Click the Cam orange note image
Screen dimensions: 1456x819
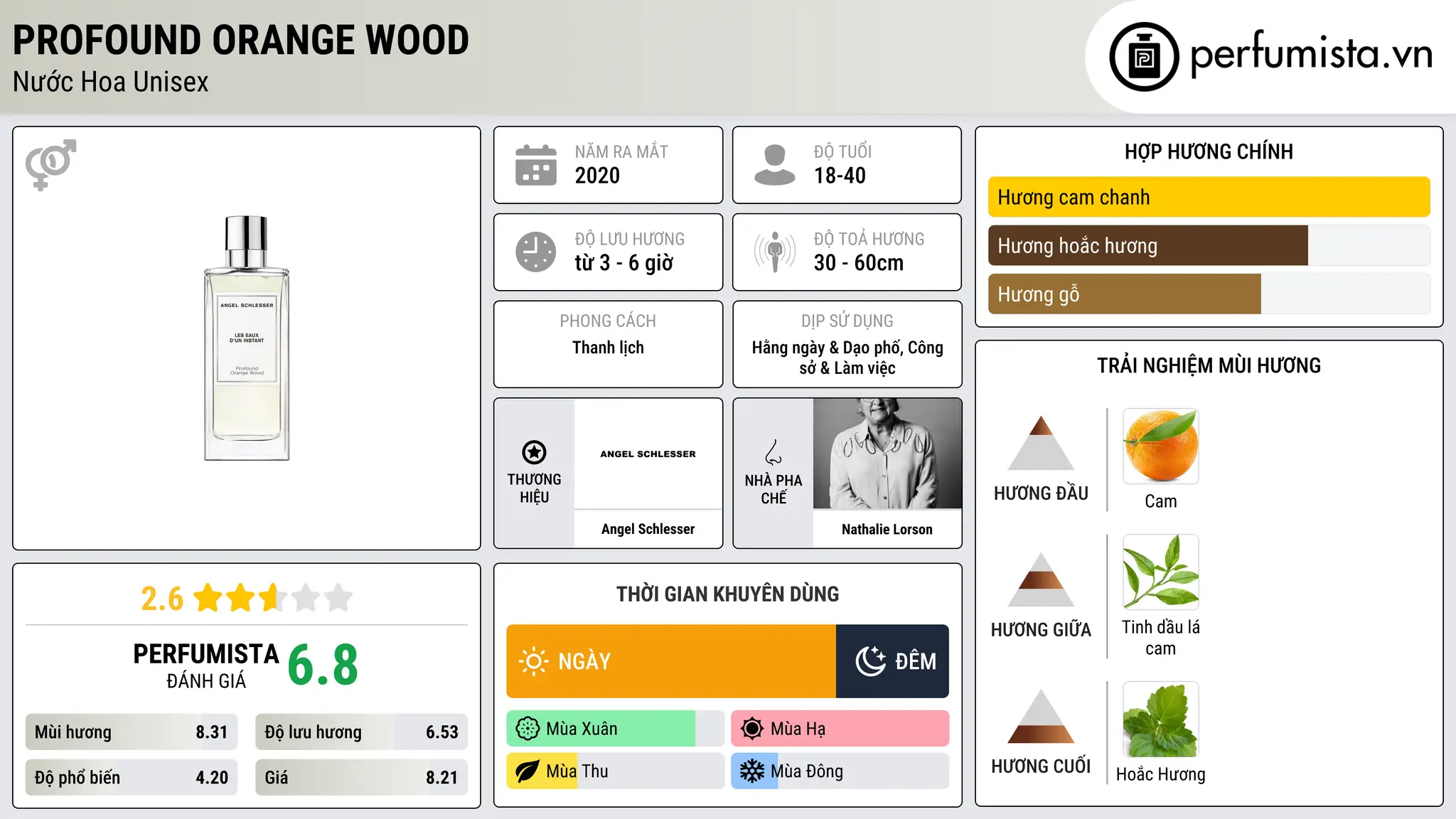click(x=1160, y=446)
